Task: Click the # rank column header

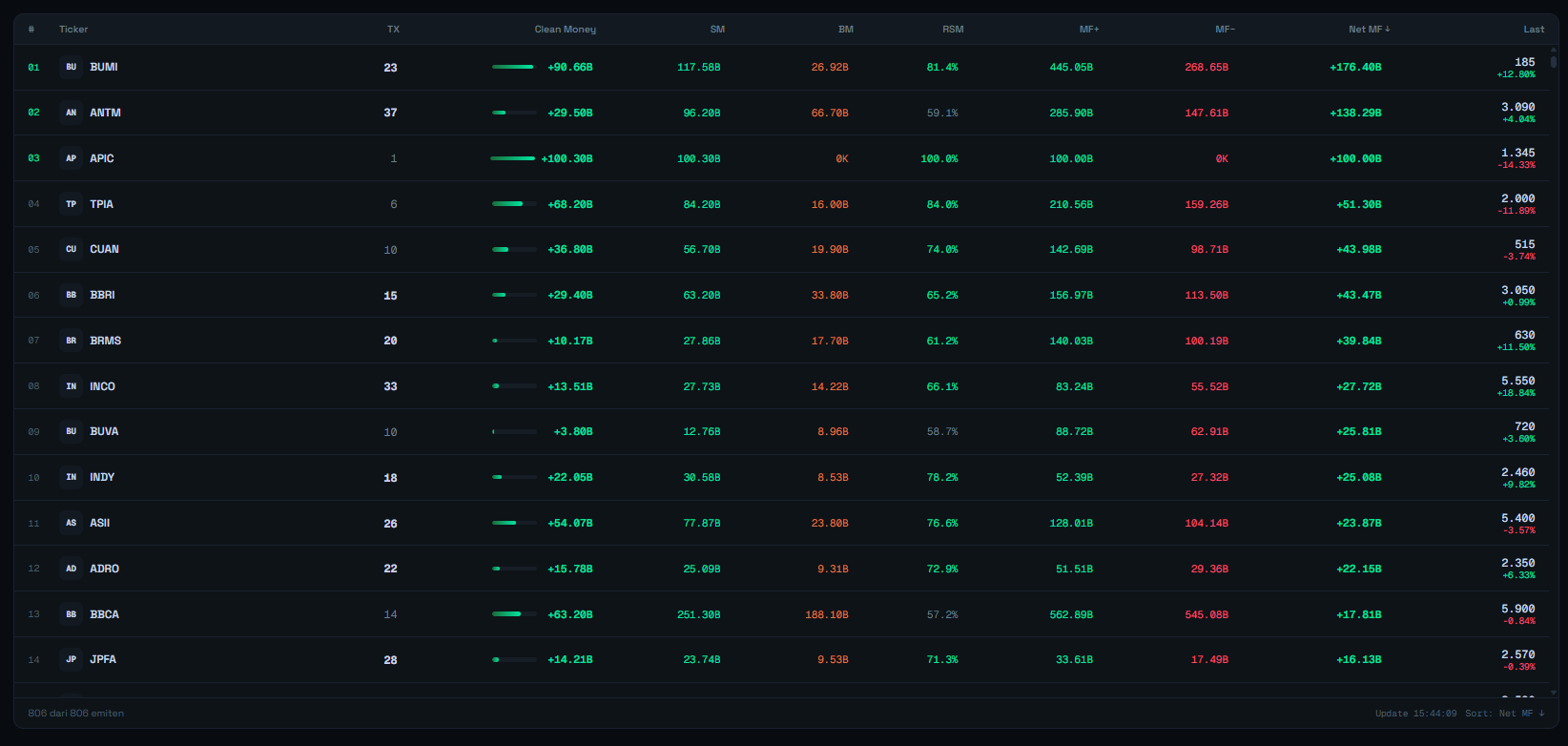Action: (x=31, y=30)
